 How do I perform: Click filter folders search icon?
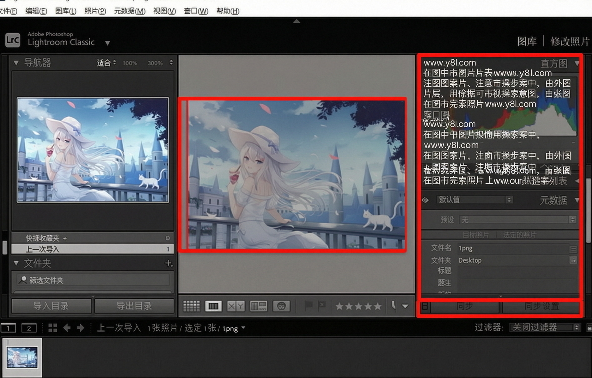click(23, 280)
